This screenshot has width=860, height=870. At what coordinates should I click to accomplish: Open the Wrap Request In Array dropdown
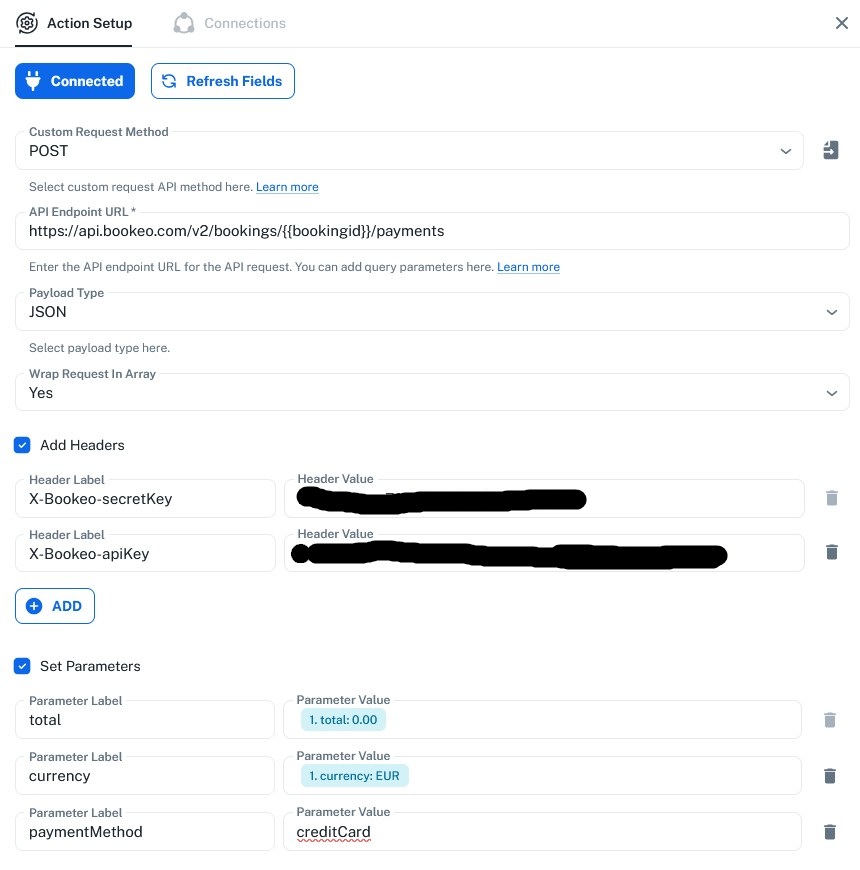click(831, 393)
